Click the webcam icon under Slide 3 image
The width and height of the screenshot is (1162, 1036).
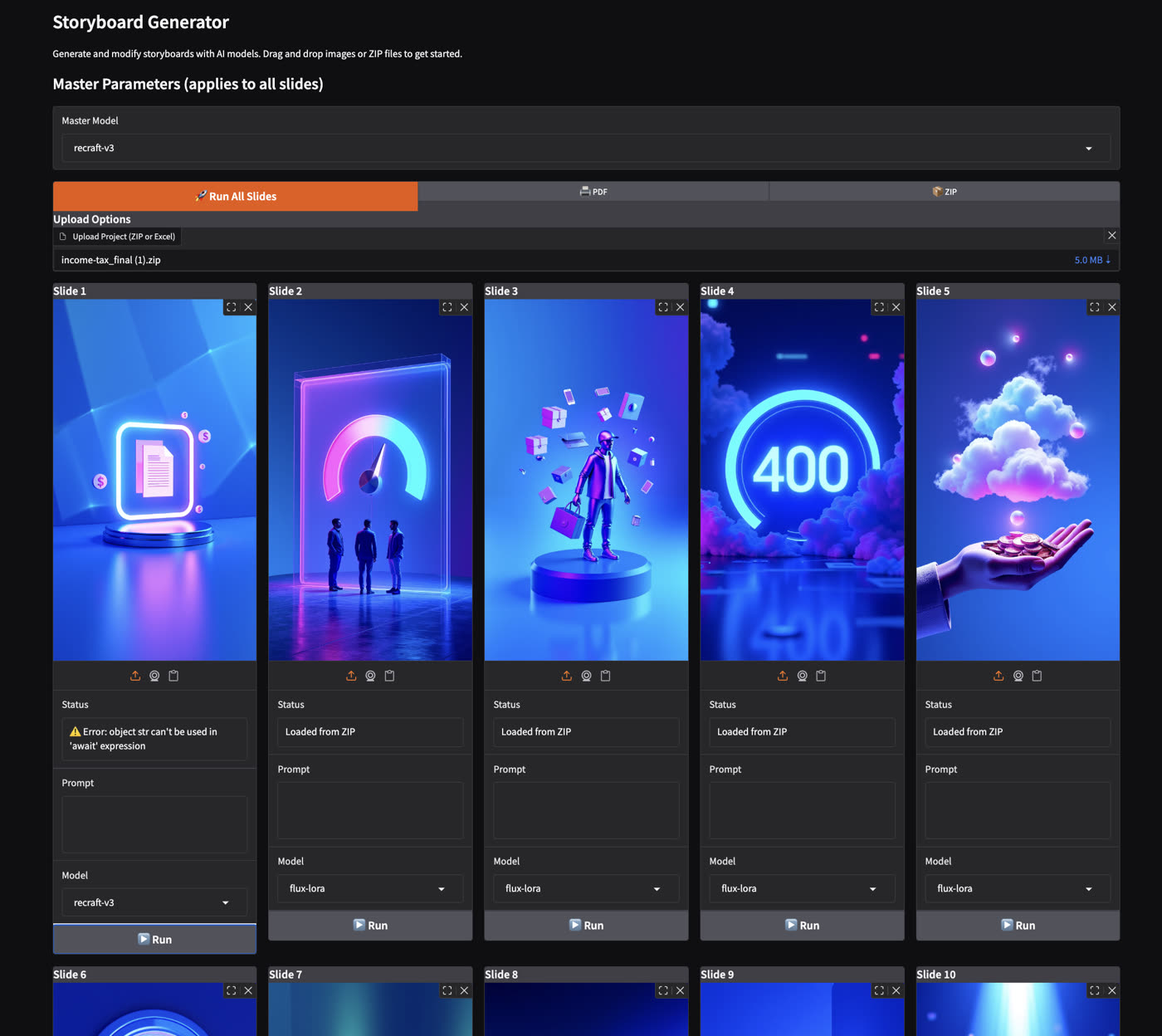[586, 676]
